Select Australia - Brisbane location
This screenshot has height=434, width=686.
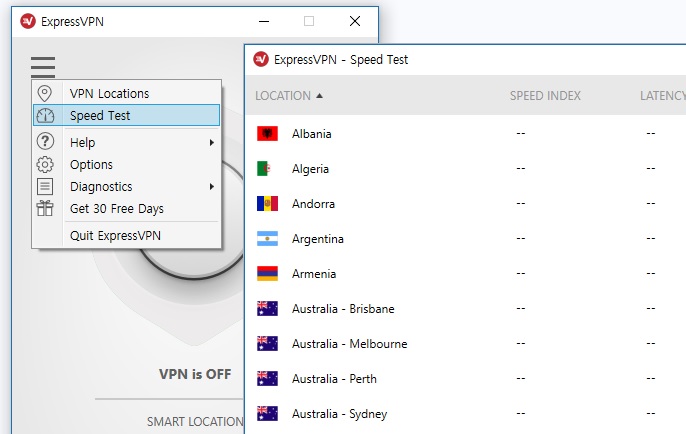click(x=343, y=308)
